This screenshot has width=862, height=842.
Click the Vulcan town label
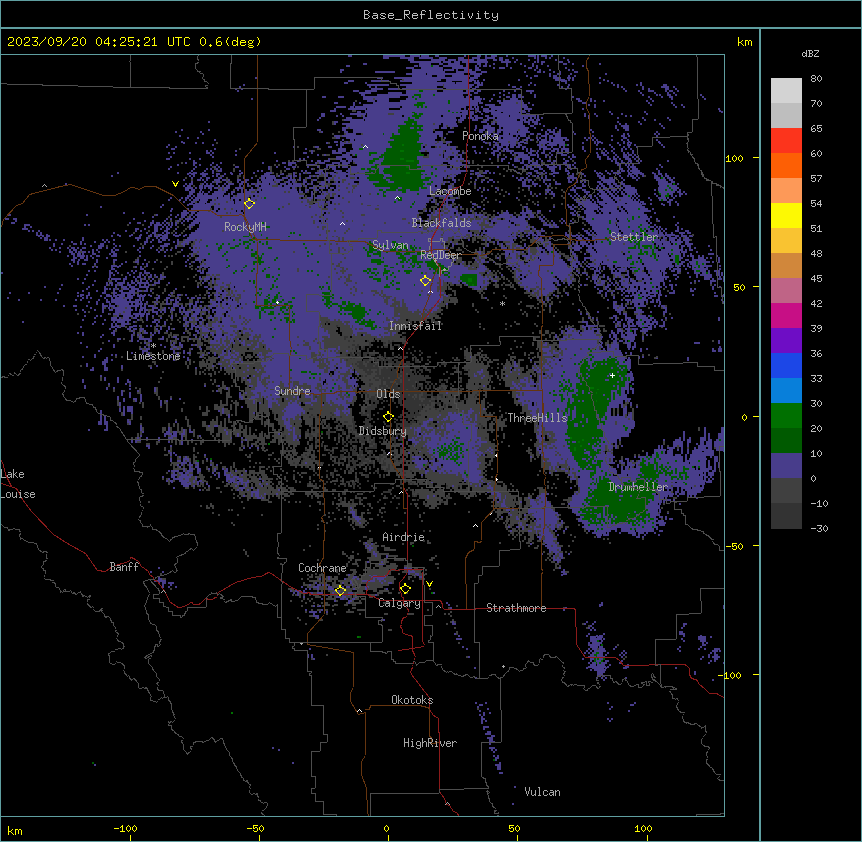click(x=543, y=792)
